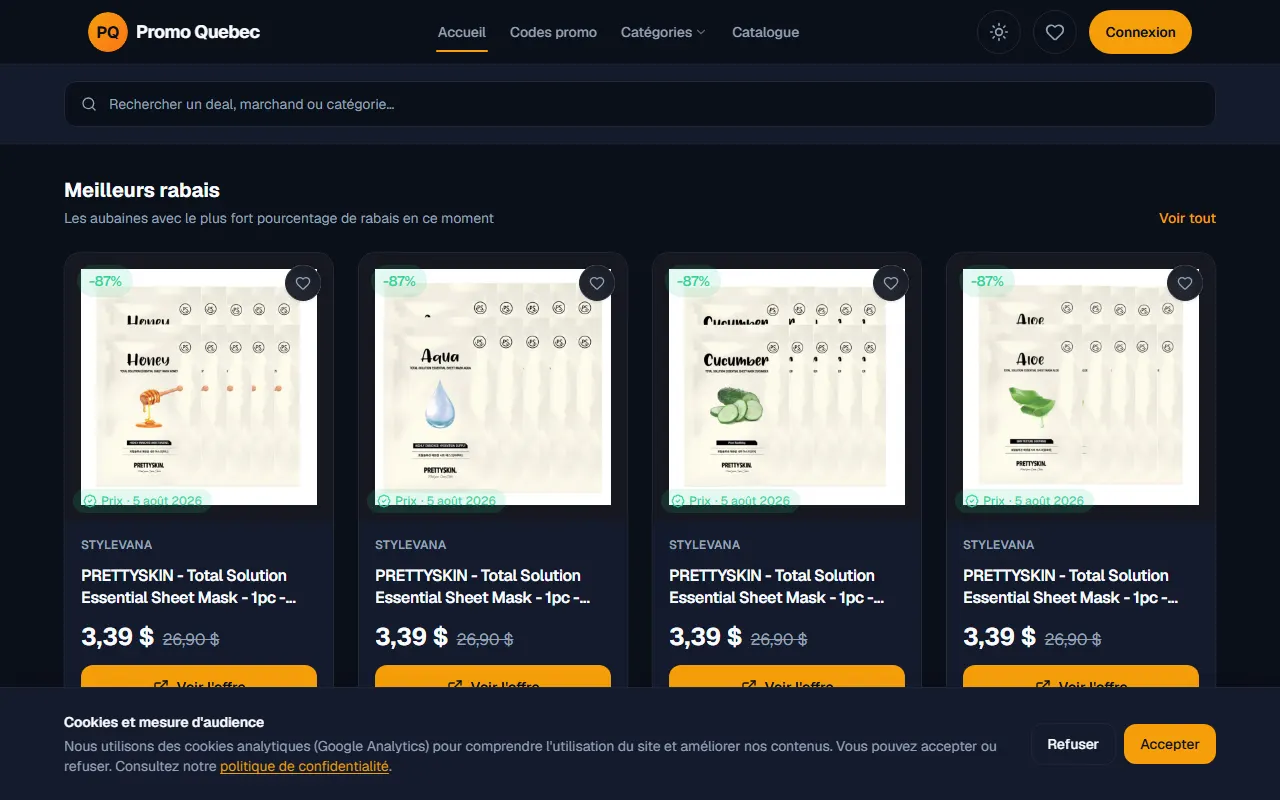The height and width of the screenshot is (800, 1280).
Task: Open the Aqua card product title
Action: (484, 586)
